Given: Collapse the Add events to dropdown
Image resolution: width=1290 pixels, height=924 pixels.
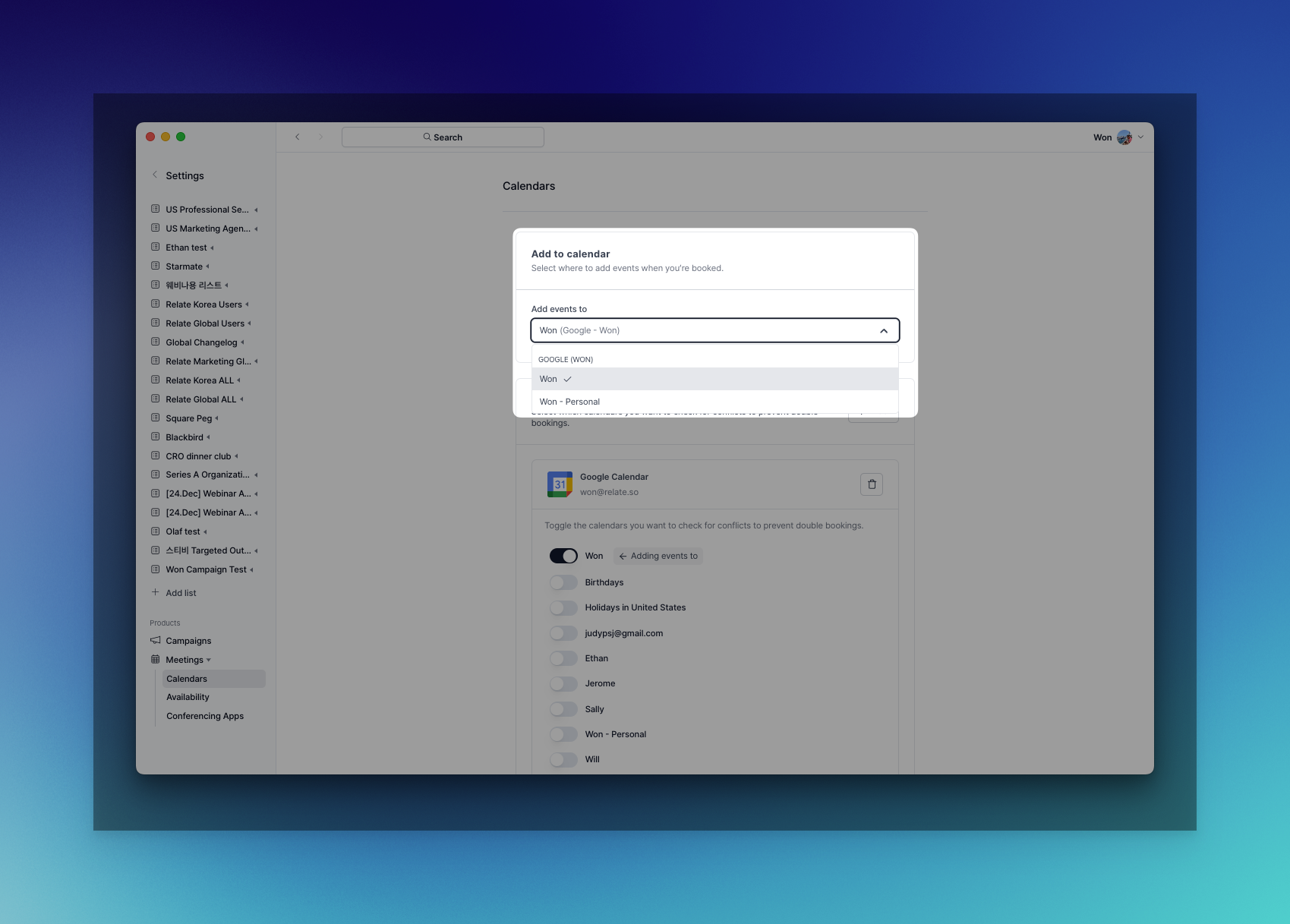Looking at the screenshot, I should 884,330.
